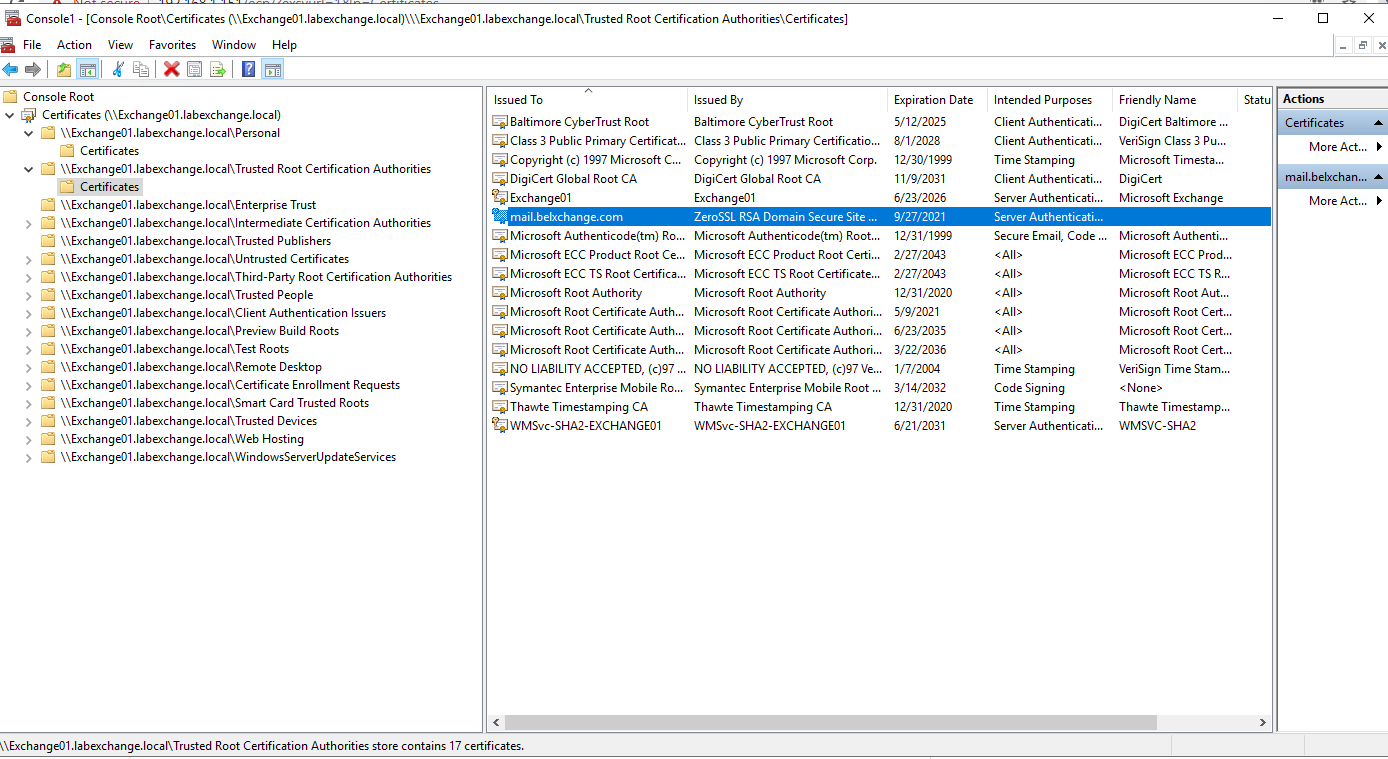This screenshot has height=759, width=1388.
Task: Open the Favorites menu
Action: tap(172, 45)
